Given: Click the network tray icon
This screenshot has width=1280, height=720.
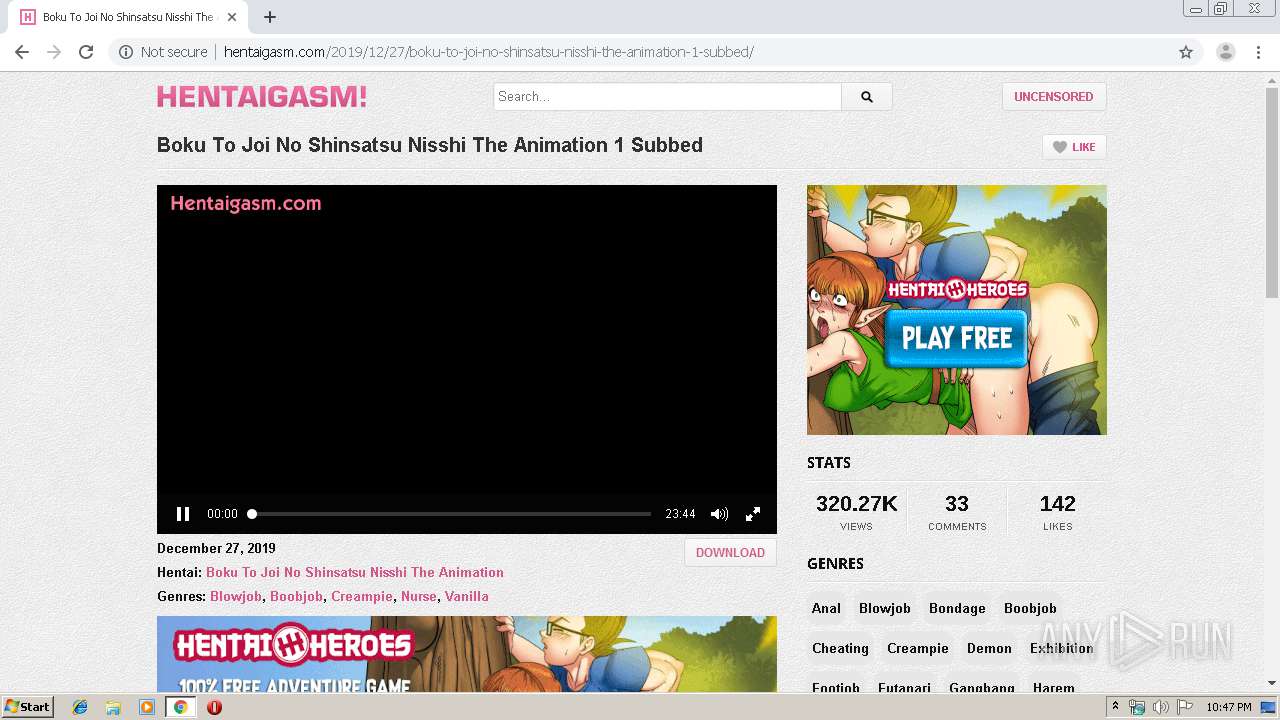Looking at the screenshot, I should 1137,707.
